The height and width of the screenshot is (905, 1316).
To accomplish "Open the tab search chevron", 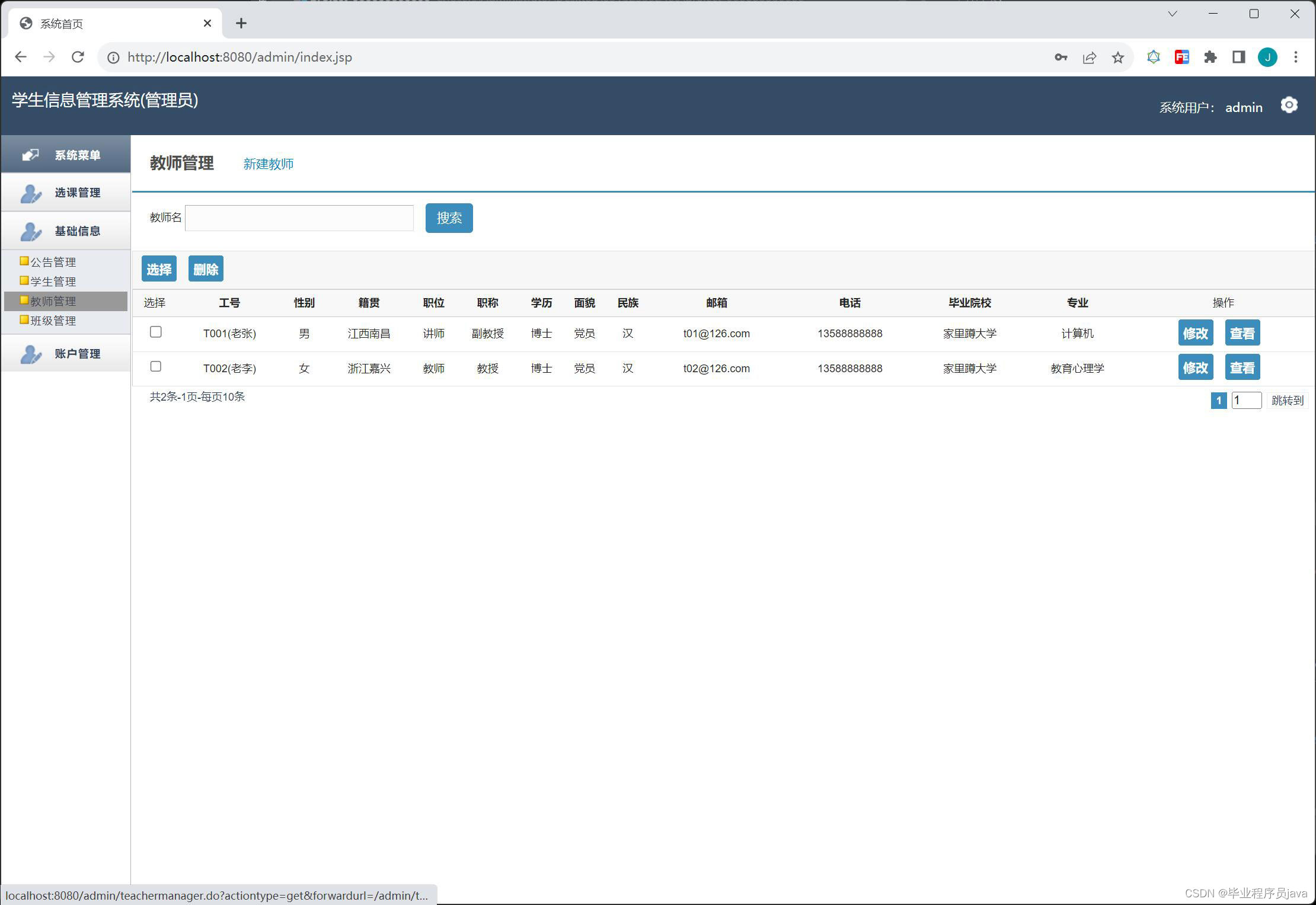I will pyautogui.click(x=1172, y=14).
